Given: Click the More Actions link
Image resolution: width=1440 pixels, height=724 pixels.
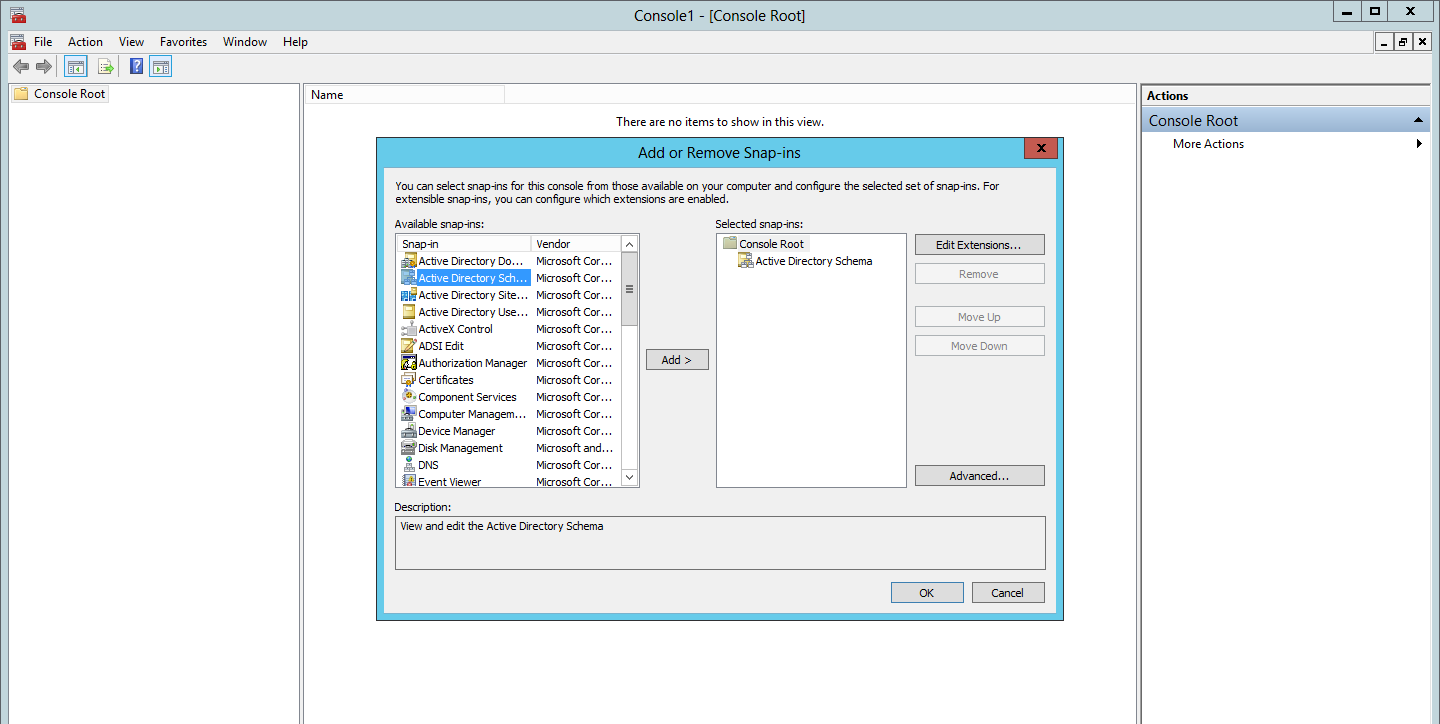Looking at the screenshot, I should [1208, 144].
